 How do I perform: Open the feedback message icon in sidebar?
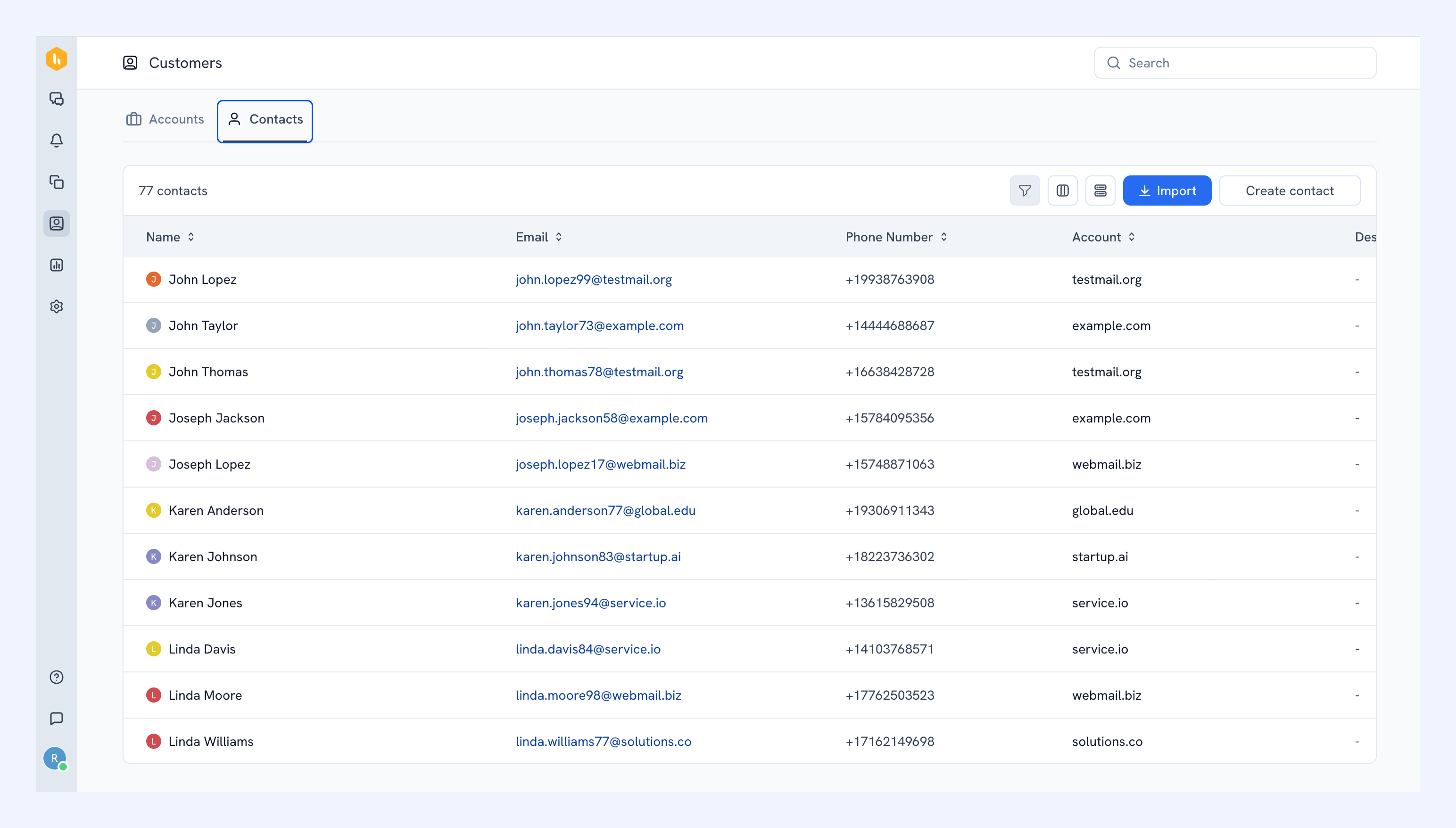click(x=56, y=718)
